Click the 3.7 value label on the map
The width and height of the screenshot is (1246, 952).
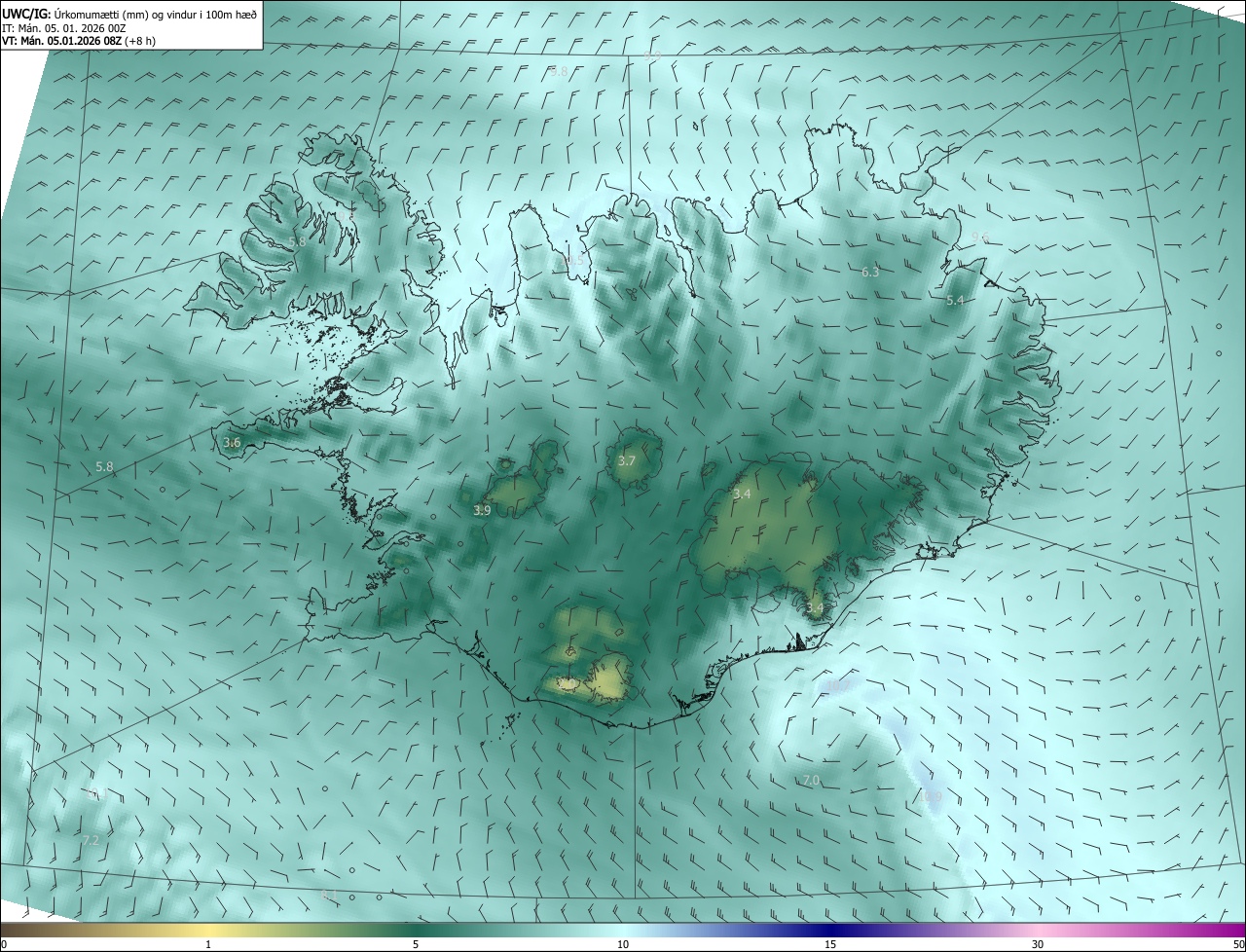tap(626, 460)
